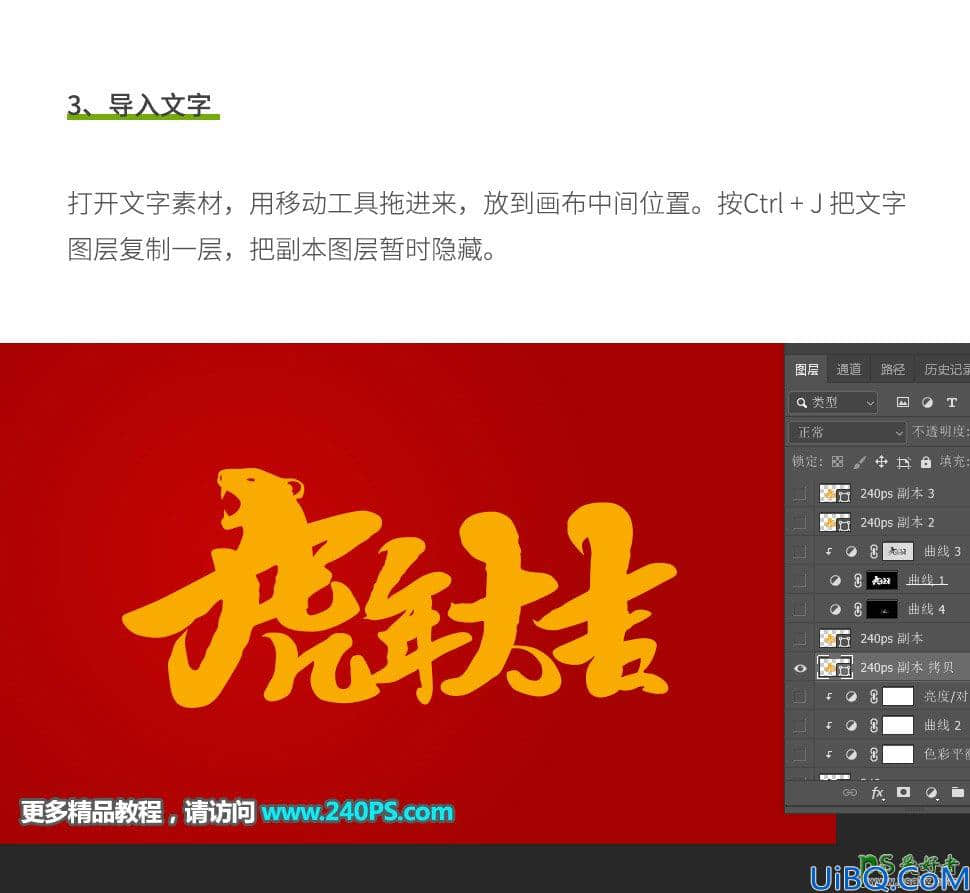Click the 曲线 1 layer name
Screen dimensions: 970x893
(x=926, y=580)
